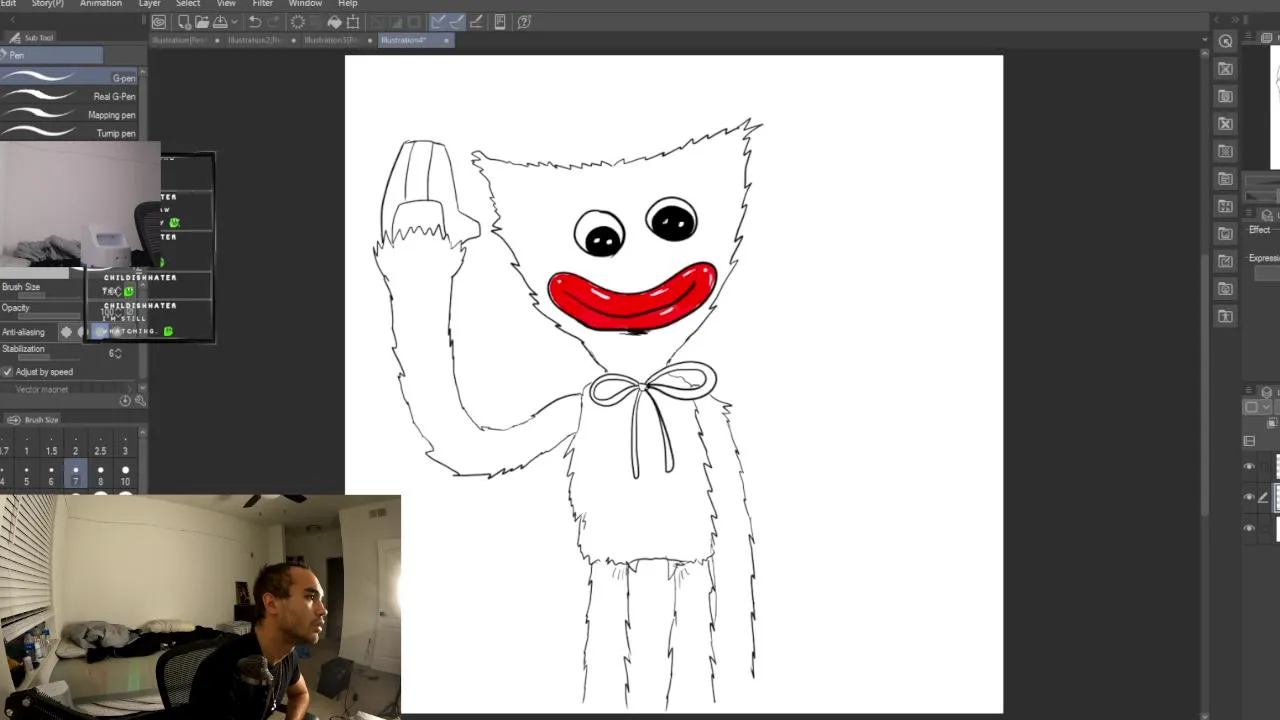Toggle the second Snap to special ruler icon
The width and height of the screenshot is (1280, 720).
457,22
